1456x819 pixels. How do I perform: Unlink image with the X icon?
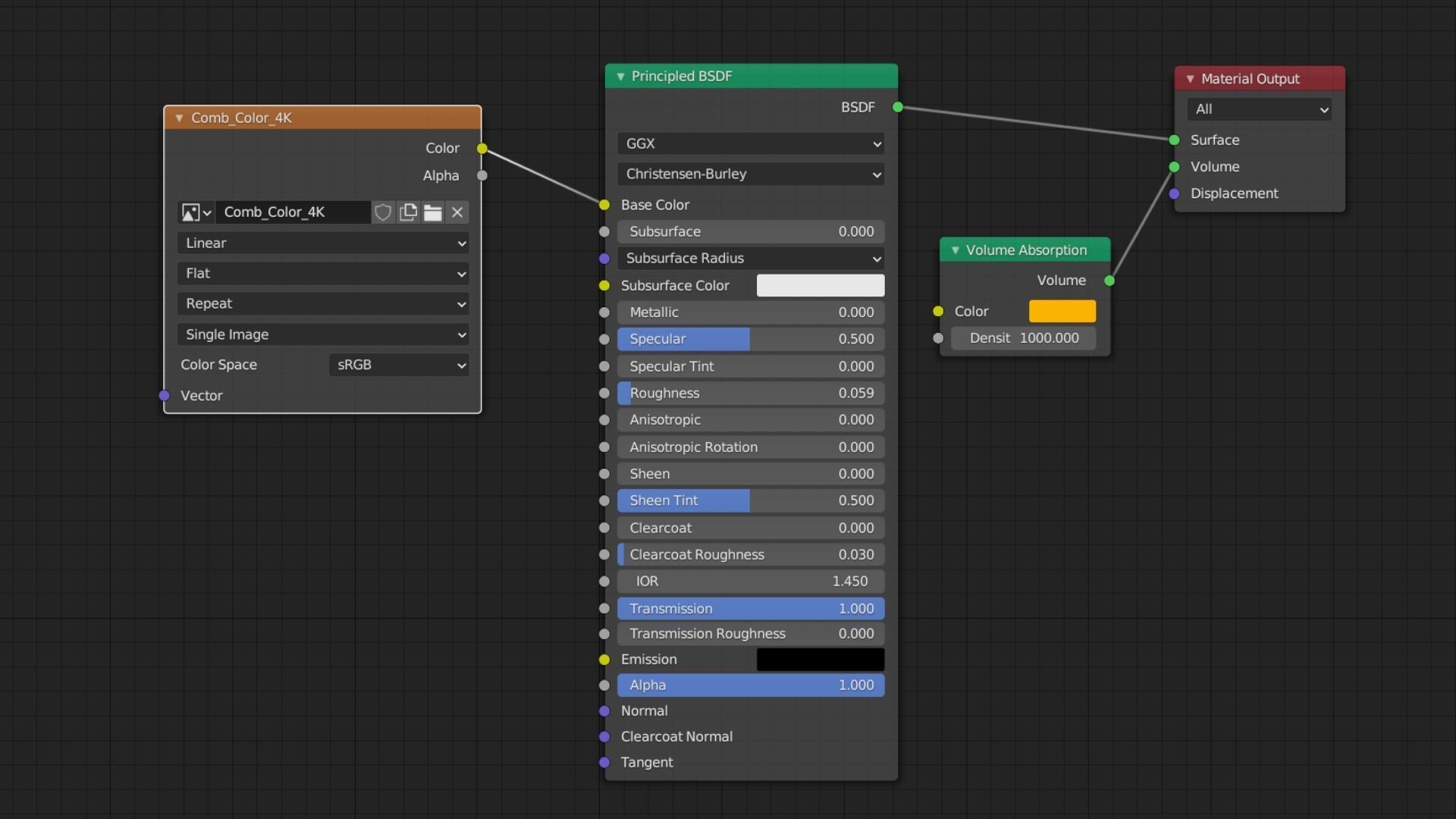pyautogui.click(x=457, y=212)
